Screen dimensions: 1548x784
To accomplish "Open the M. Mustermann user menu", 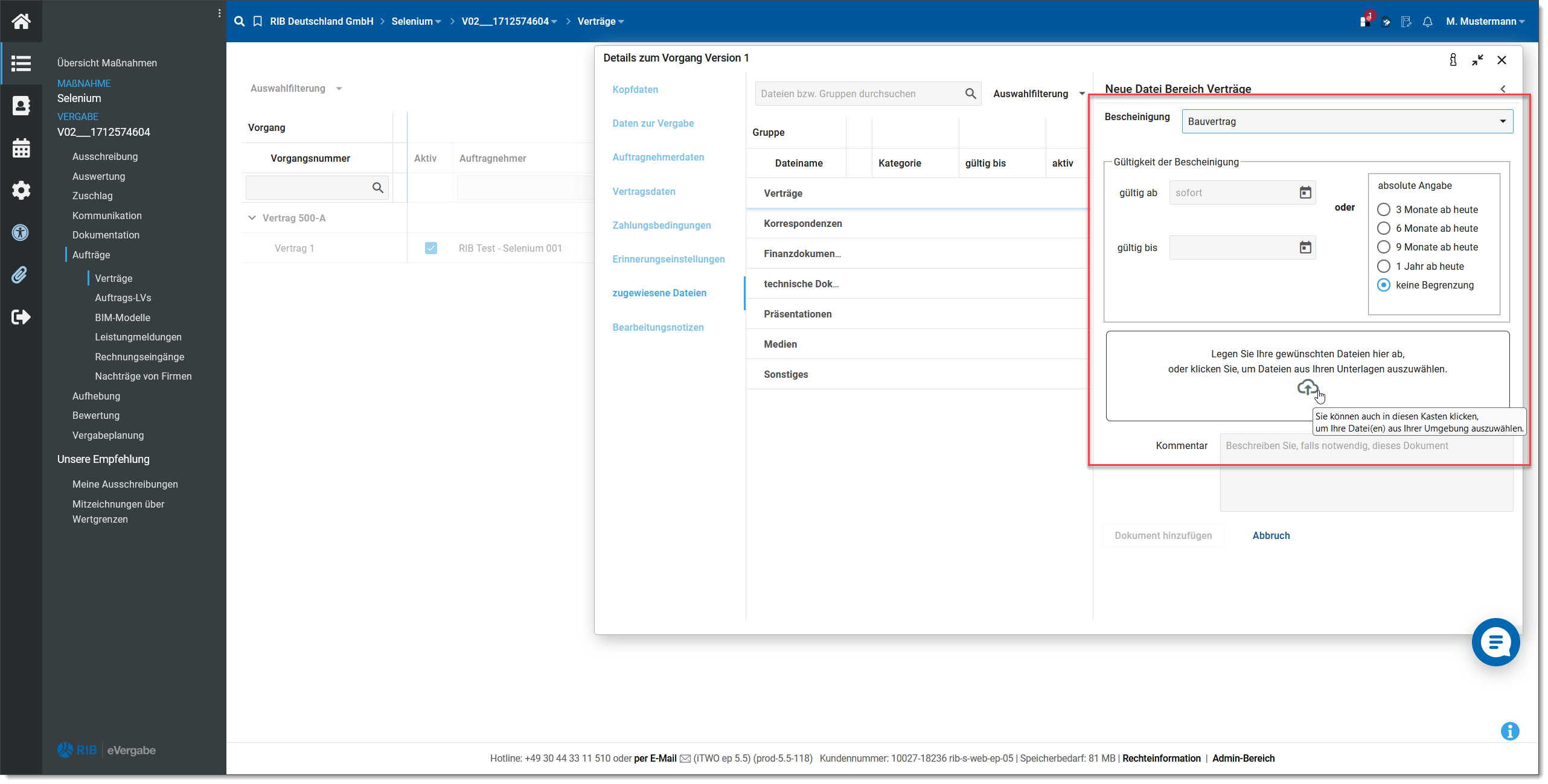I will click(x=1485, y=21).
